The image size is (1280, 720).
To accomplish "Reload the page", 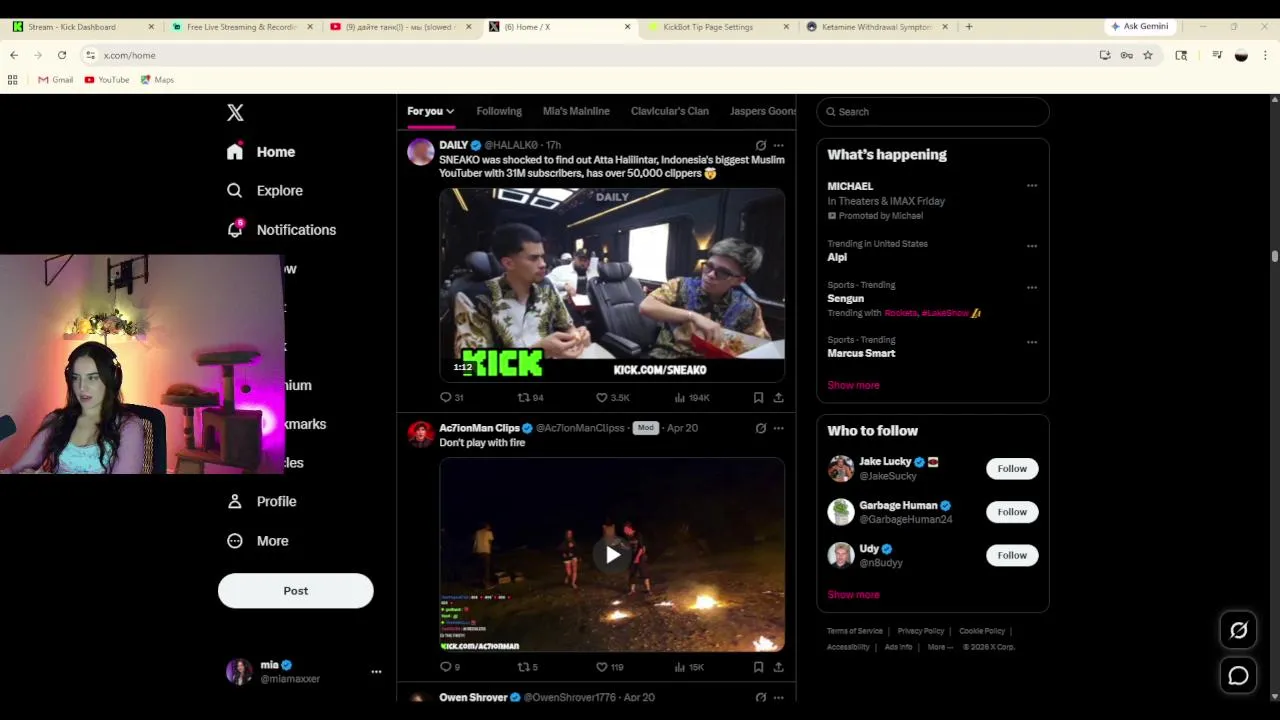I will tap(62, 55).
